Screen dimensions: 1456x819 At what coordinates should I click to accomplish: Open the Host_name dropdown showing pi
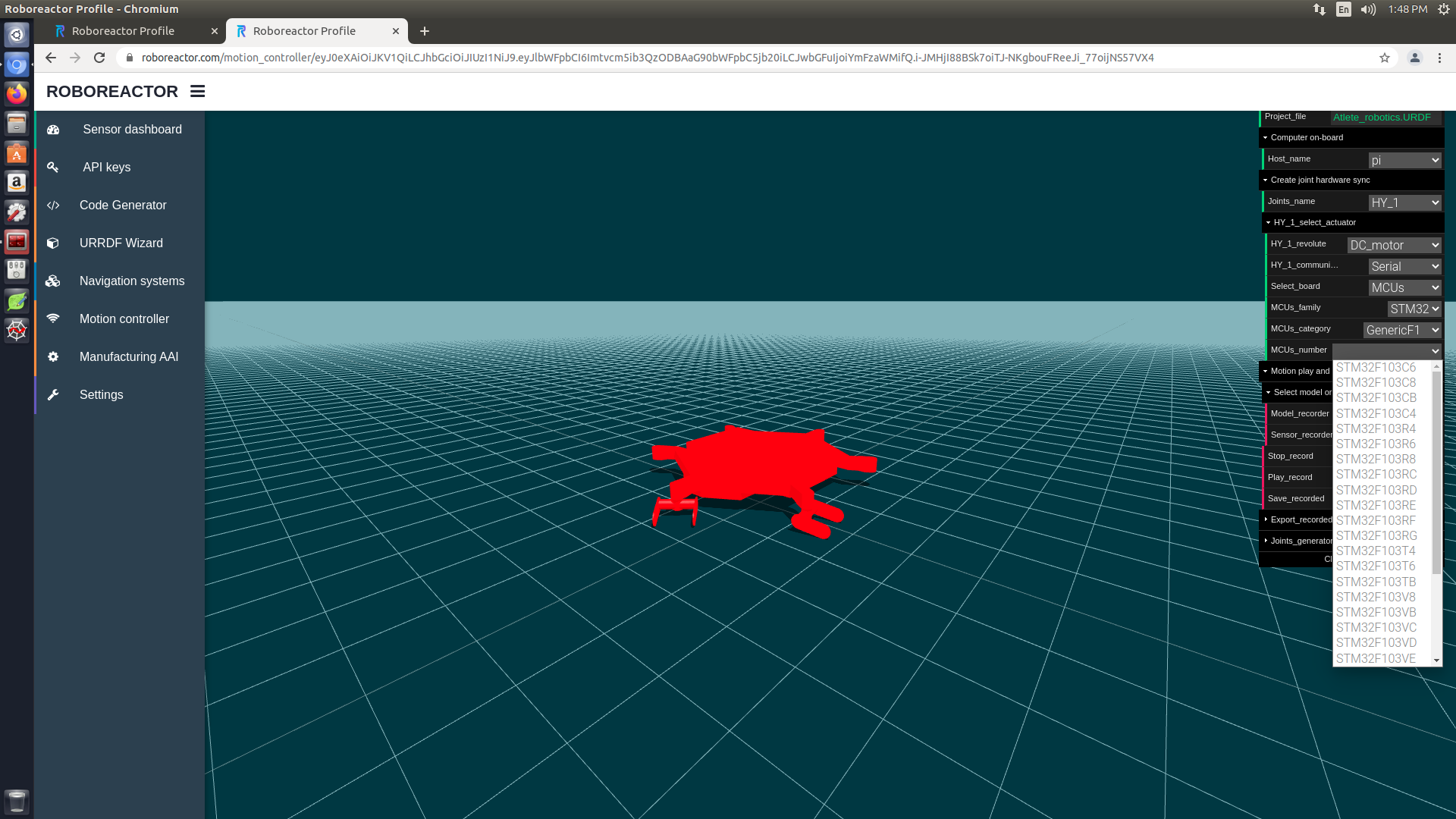pos(1404,160)
